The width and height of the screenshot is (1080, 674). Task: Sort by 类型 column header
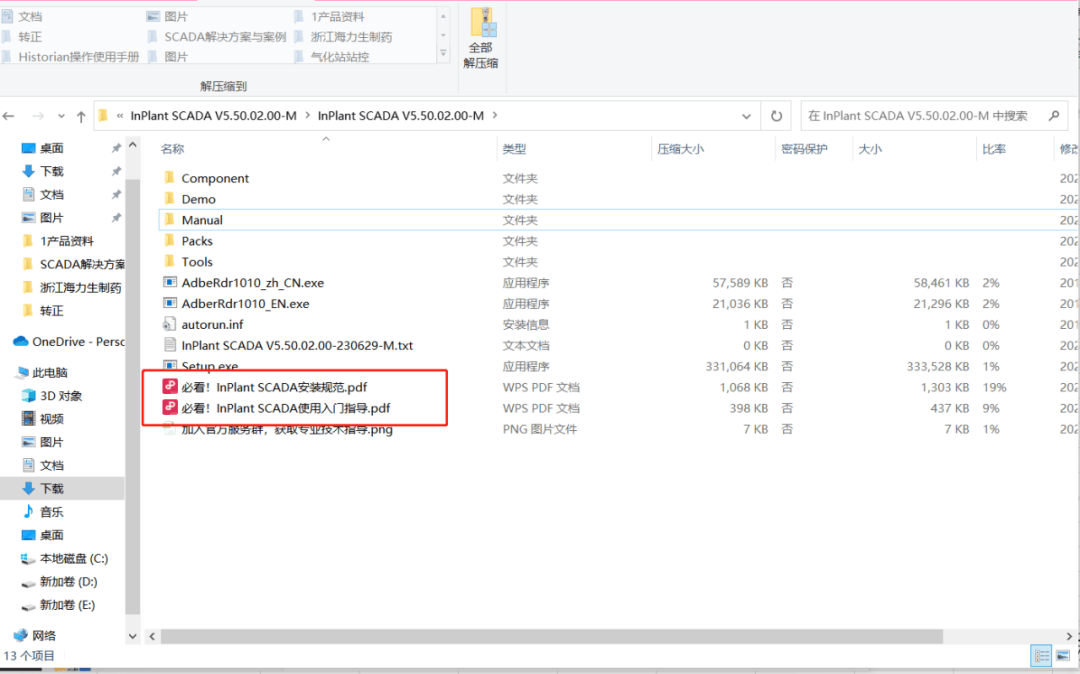tap(514, 149)
